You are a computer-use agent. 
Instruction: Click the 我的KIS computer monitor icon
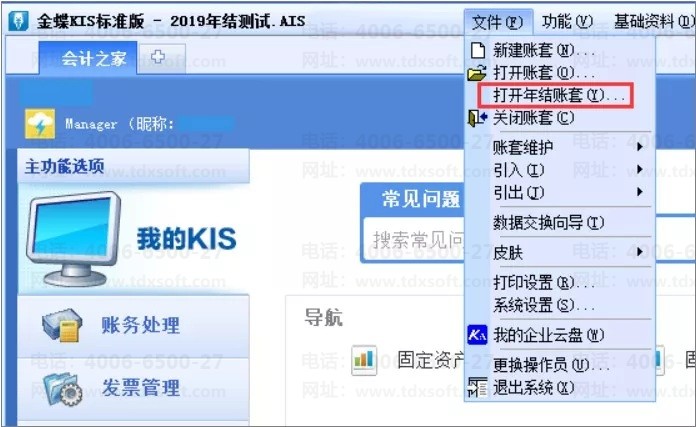click(74, 238)
